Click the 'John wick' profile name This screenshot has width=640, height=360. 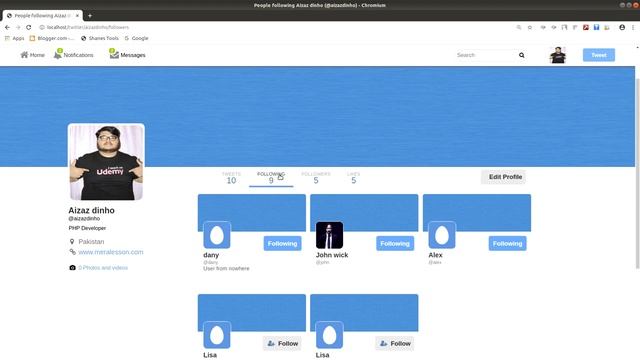point(332,255)
